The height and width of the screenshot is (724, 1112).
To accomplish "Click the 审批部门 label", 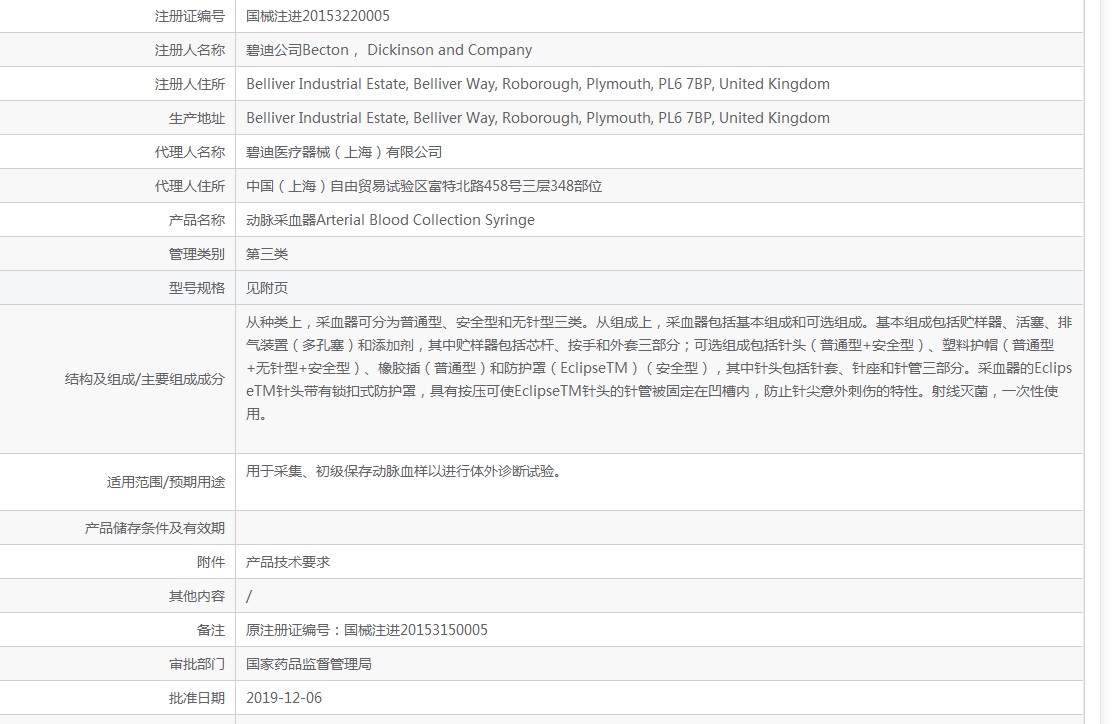I will pos(196,664).
